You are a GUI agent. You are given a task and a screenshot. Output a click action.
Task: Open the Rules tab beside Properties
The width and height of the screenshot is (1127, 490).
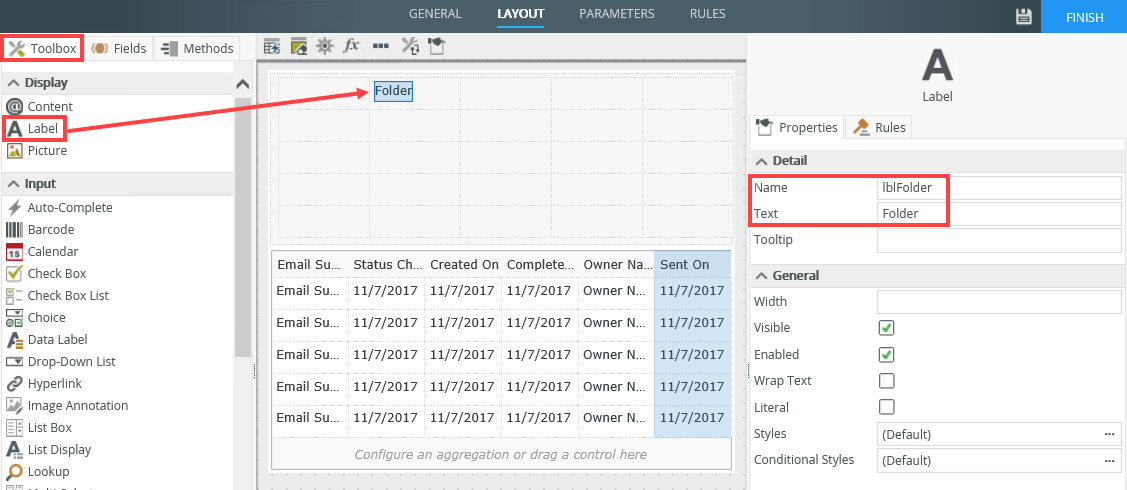879,127
